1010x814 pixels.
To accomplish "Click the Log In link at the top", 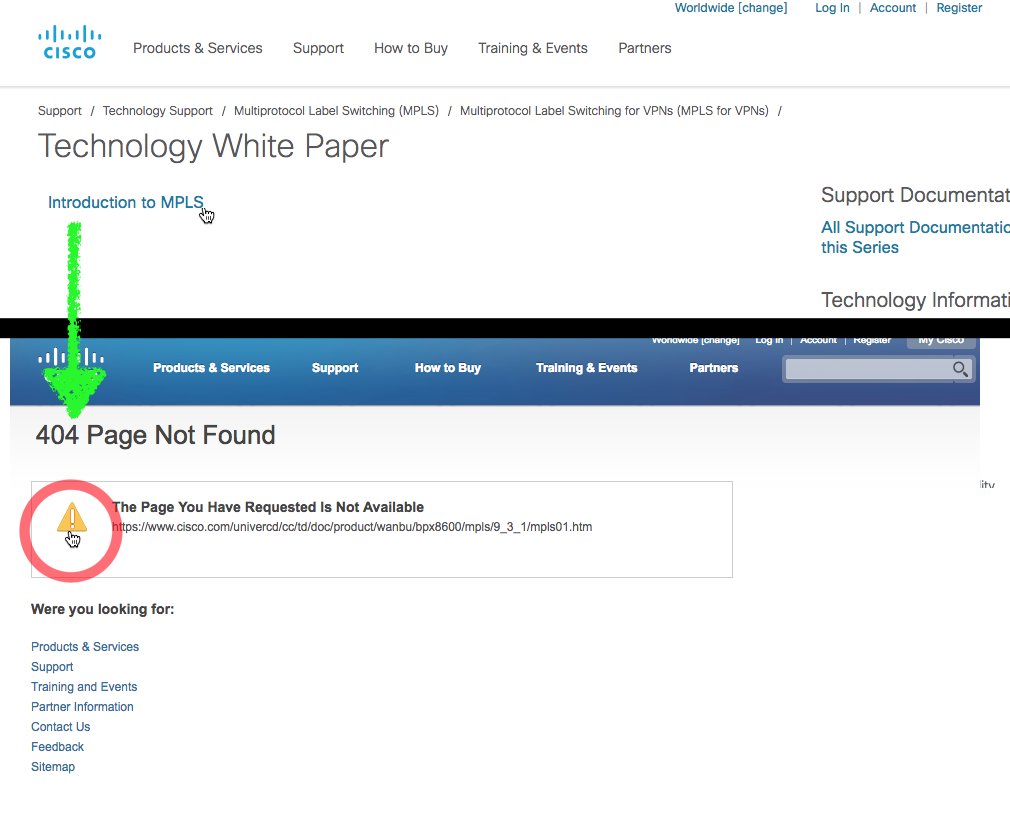I will point(832,8).
